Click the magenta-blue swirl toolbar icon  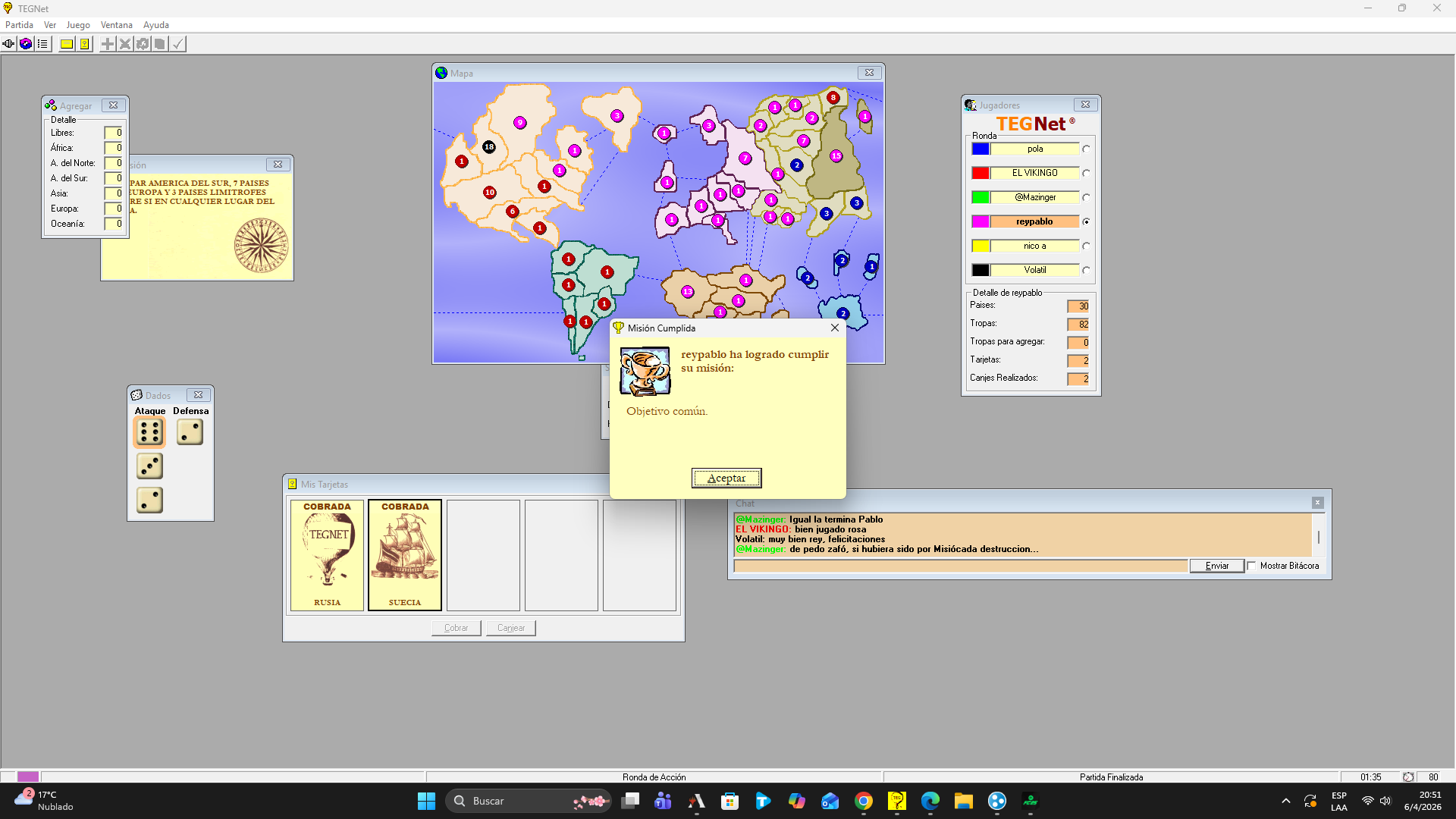click(x=26, y=44)
